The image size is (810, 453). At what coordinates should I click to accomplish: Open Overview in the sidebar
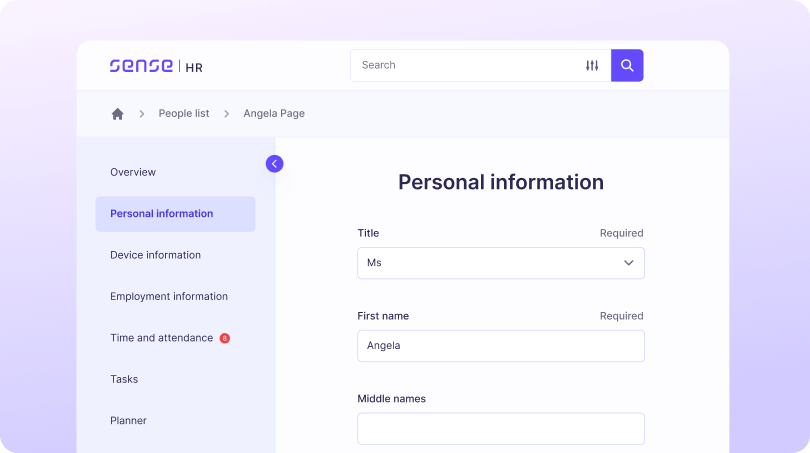(x=133, y=172)
